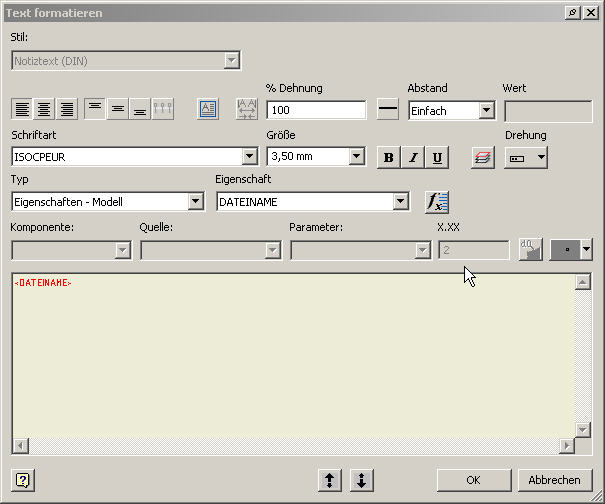Align text right with the right-justify icon
The image size is (605, 504).
click(x=67, y=109)
